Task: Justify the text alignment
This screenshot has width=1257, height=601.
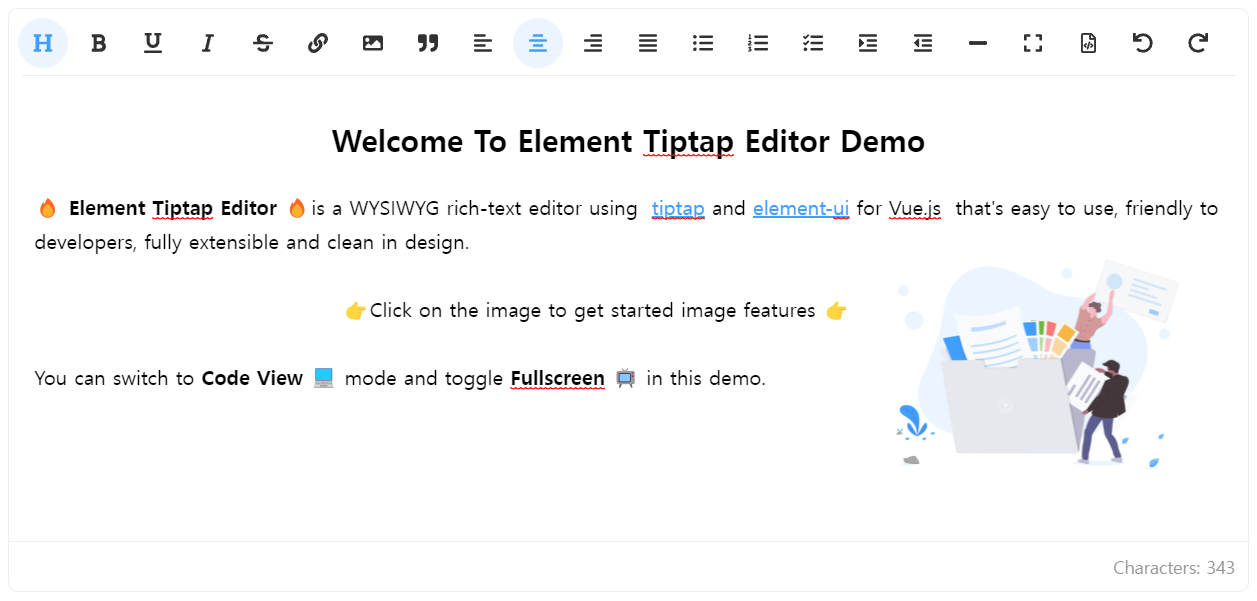Action: click(648, 43)
